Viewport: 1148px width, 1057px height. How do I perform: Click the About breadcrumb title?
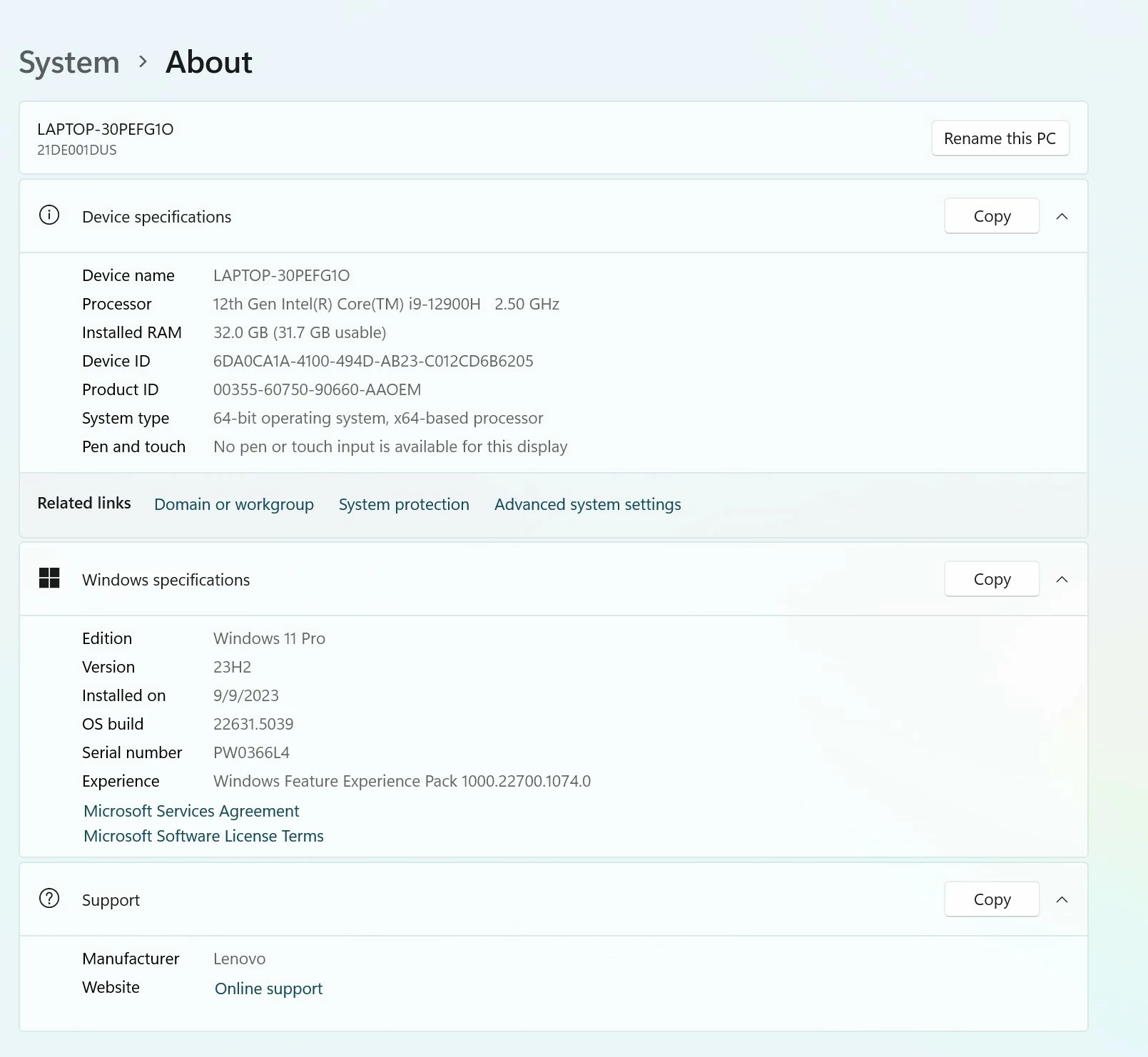click(x=209, y=63)
